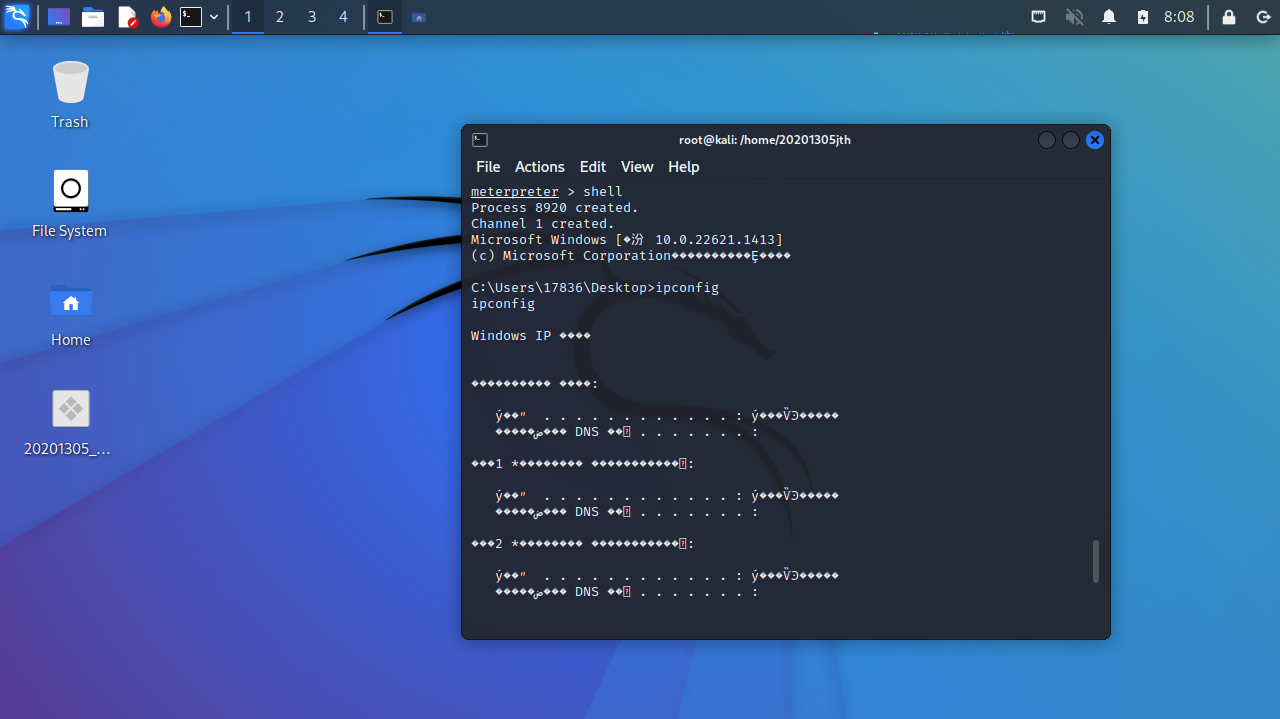Switch to workspace 3
Screen dimensions: 1280x719
pyautogui.click(x=311, y=17)
